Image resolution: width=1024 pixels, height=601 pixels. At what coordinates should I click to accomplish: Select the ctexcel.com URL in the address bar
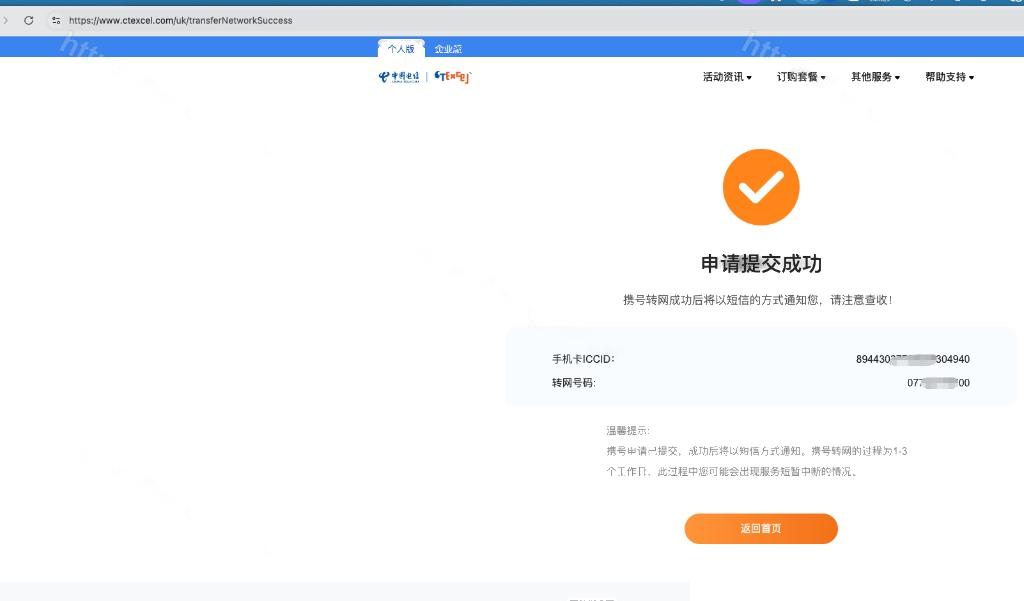(181, 20)
